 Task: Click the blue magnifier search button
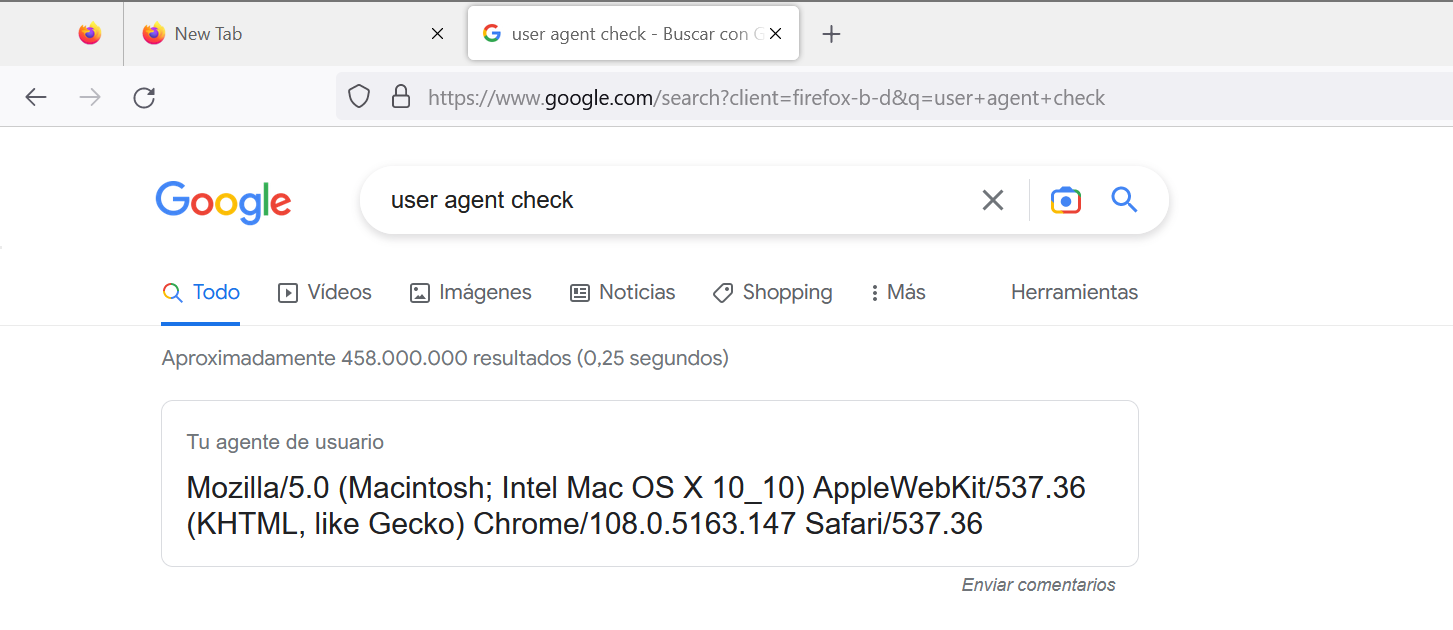[1124, 200]
